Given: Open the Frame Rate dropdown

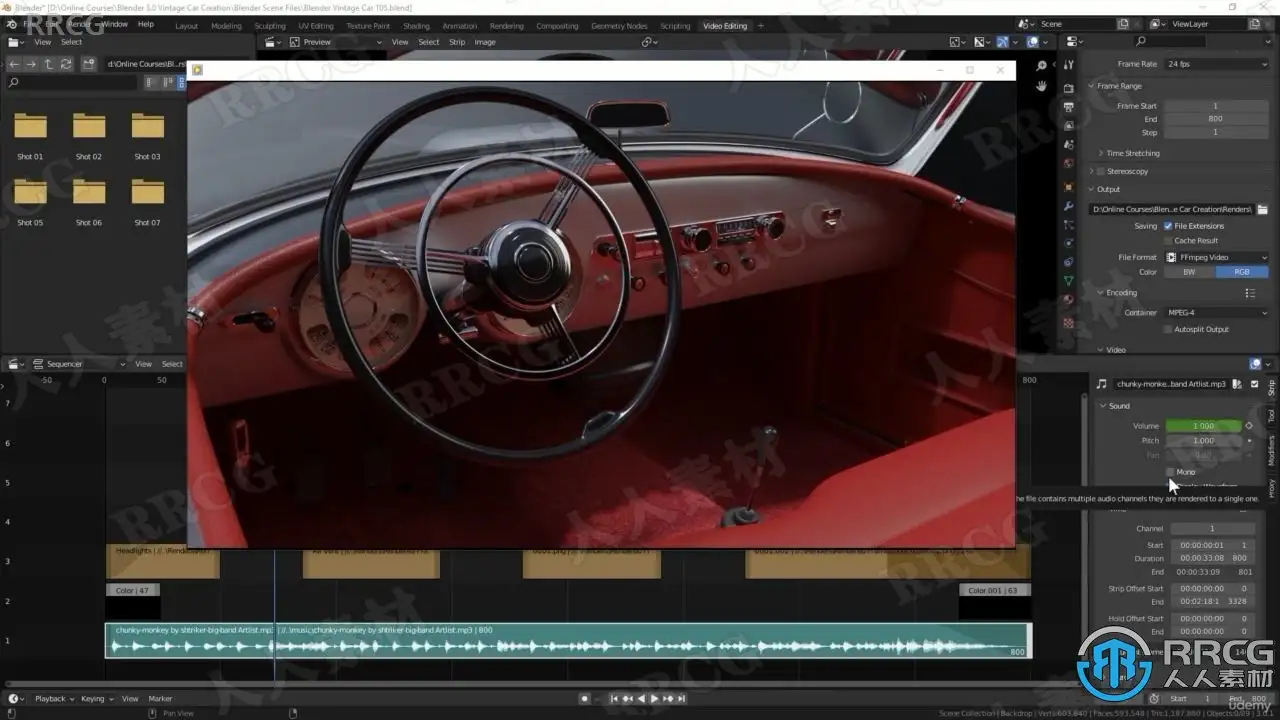Looking at the screenshot, I should (1216, 64).
